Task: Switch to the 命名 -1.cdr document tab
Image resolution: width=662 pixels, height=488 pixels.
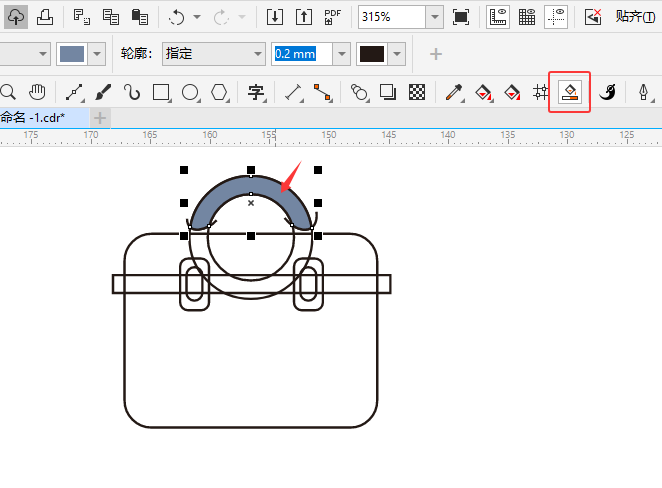Action: click(x=30, y=118)
